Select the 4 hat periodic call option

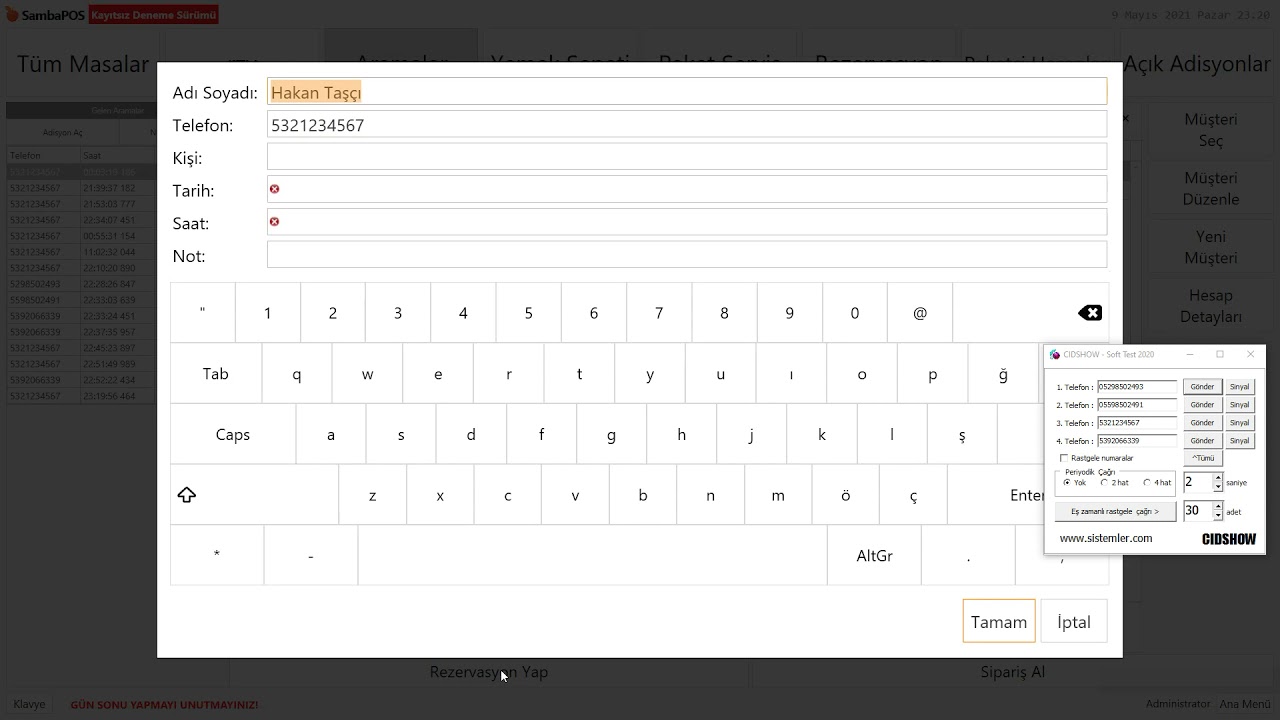(x=1146, y=482)
